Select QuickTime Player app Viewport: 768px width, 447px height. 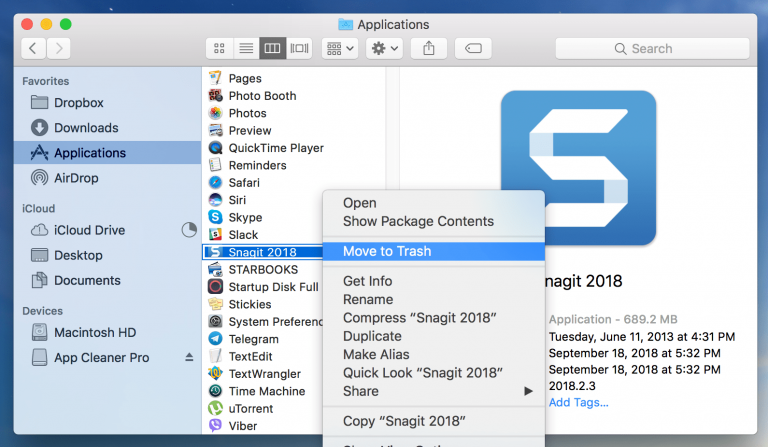pyautogui.click(x=276, y=148)
